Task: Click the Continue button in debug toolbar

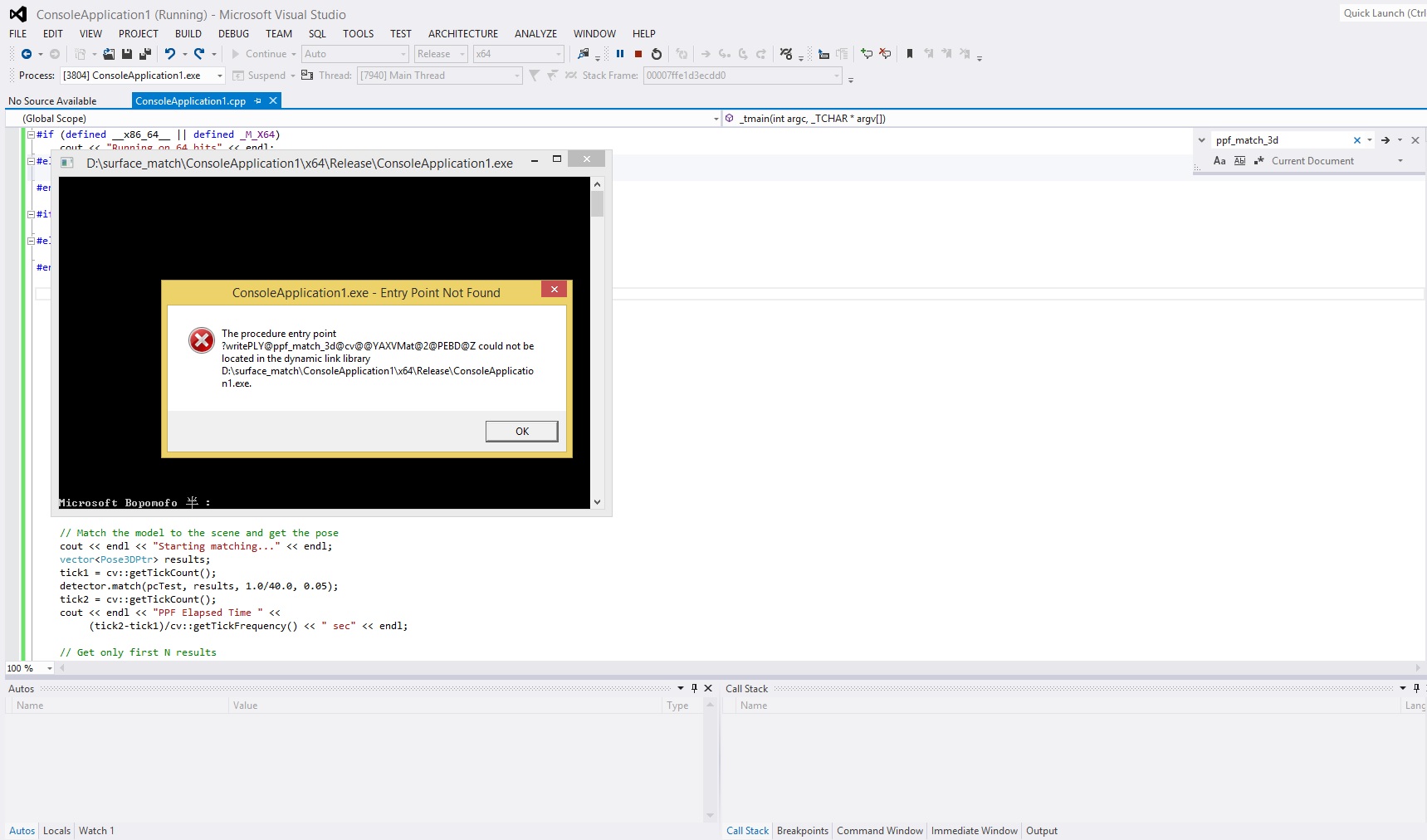Action: [x=259, y=54]
